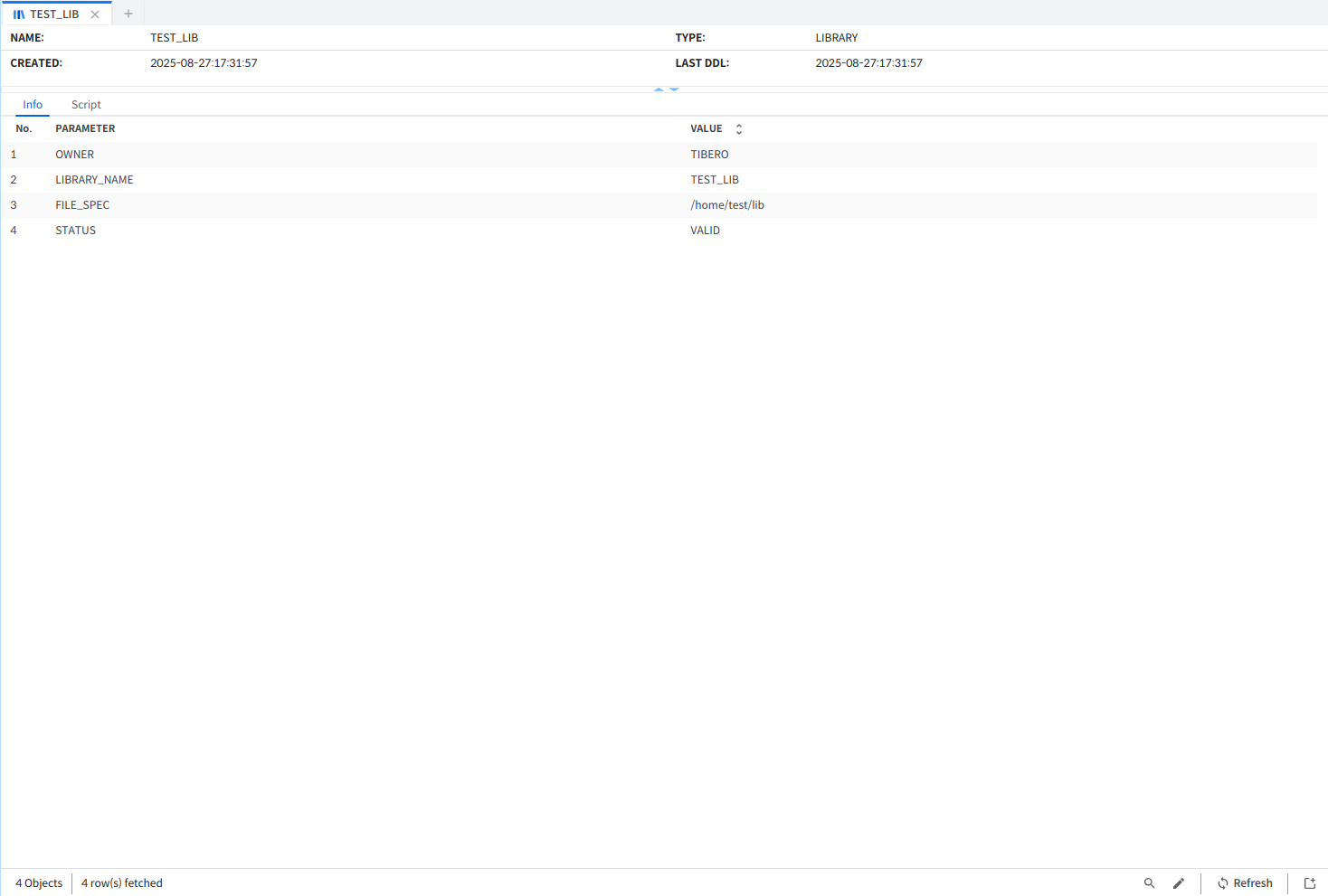Click the TIBERO owner value cell
Image resolution: width=1328 pixels, height=896 pixels.
click(x=709, y=155)
